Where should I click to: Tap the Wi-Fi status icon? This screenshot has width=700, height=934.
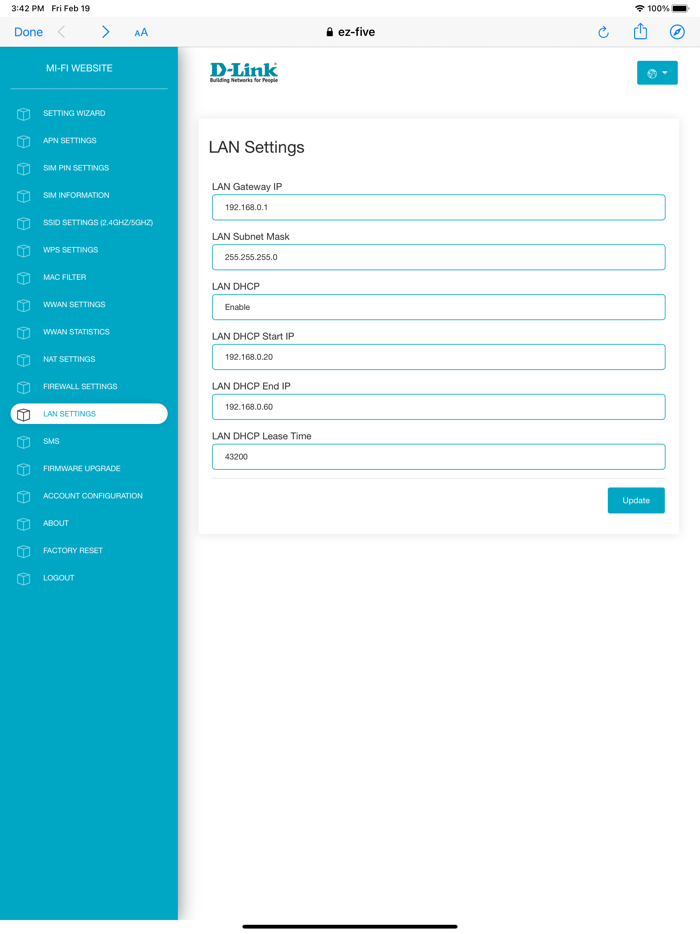[640, 8]
